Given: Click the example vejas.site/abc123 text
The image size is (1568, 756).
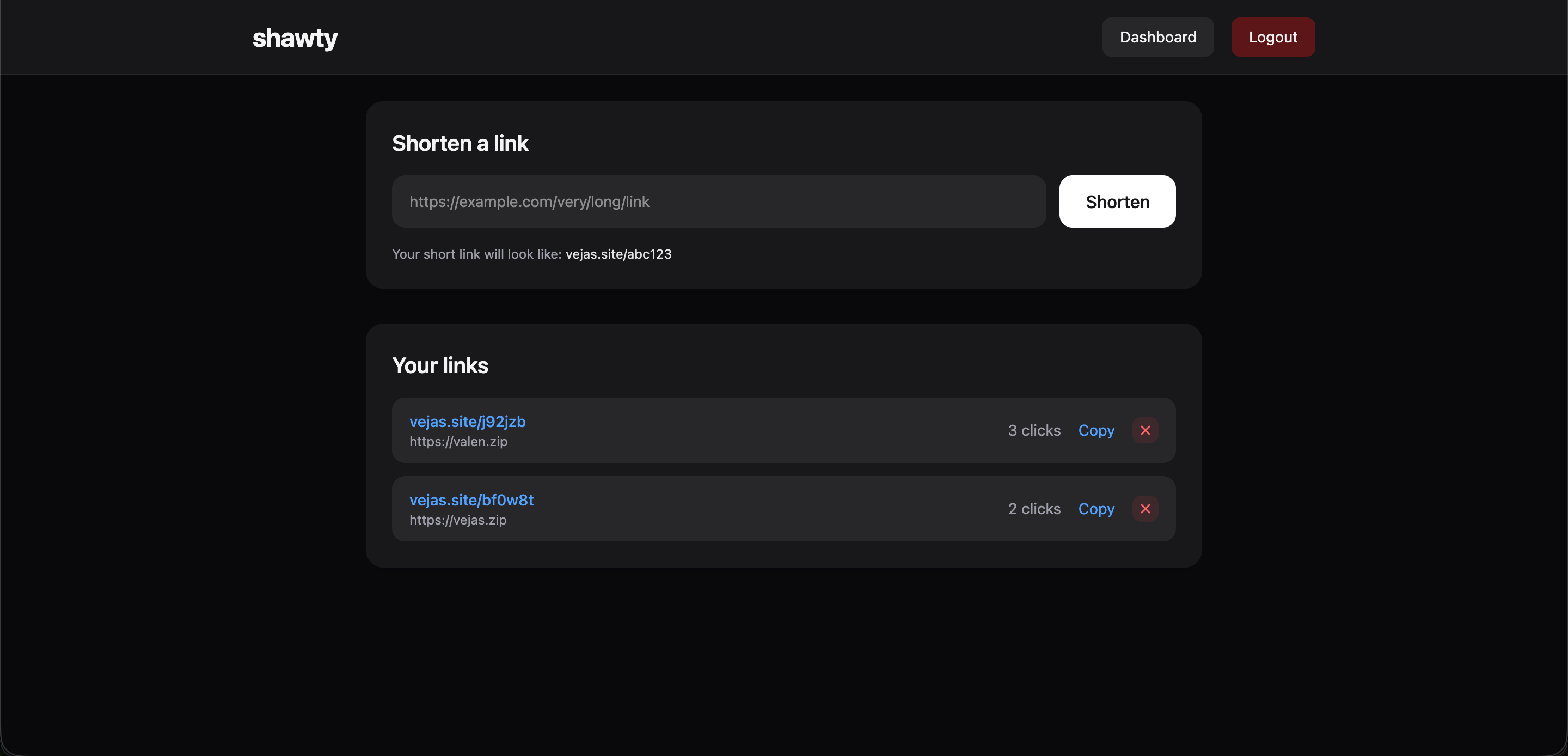Looking at the screenshot, I should [x=618, y=254].
